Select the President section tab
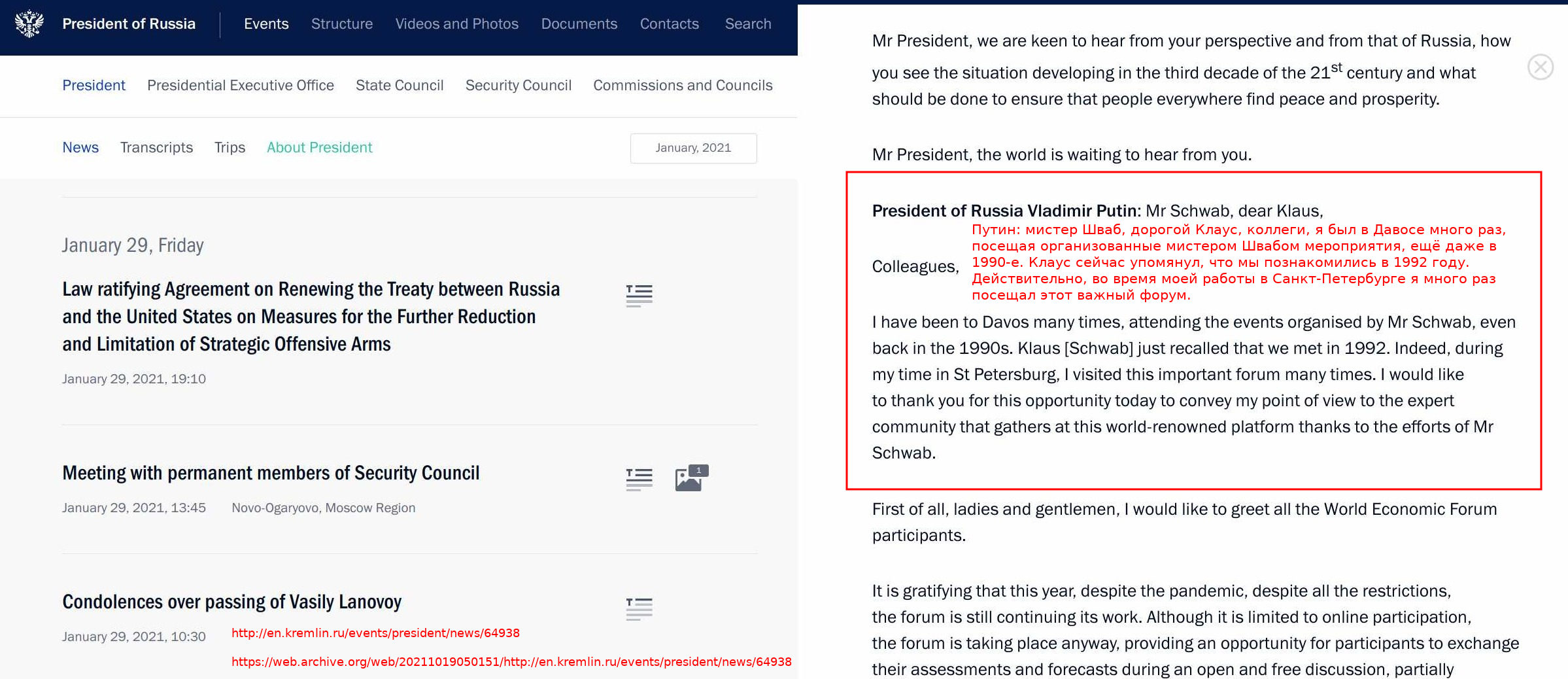 (x=94, y=86)
